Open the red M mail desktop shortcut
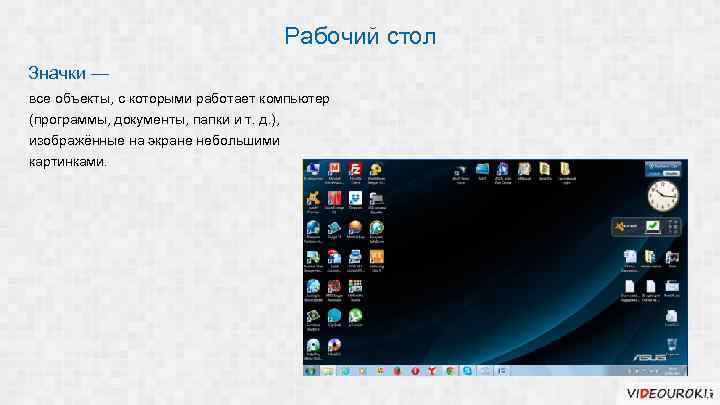Image resolution: width=720 pixels, height=405 pixels. tap(334, 173)
